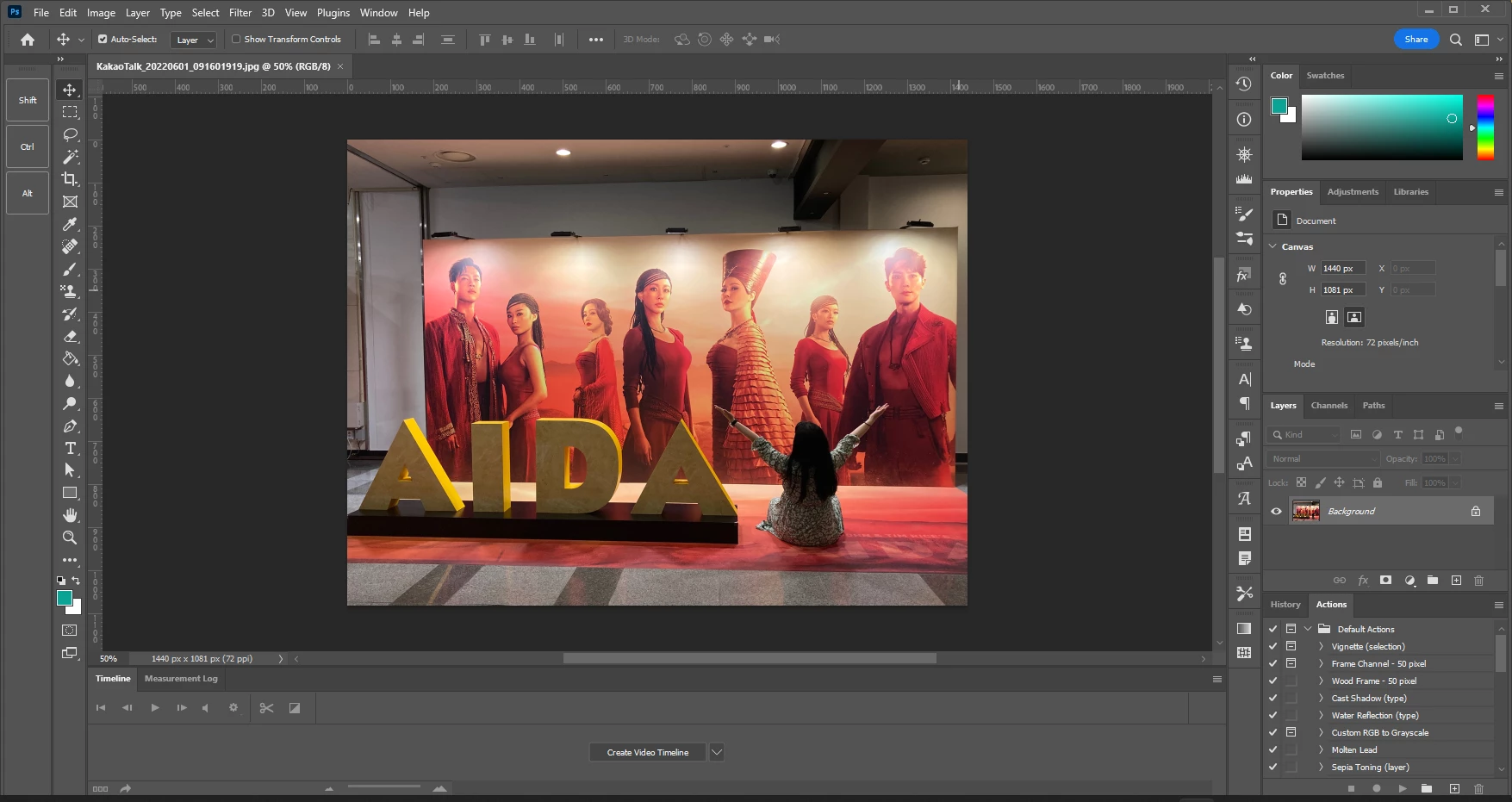Open the Auto-Select Layer dropdown
Viewport: 1512px width, 802px height.
click(x=192, y=40)
